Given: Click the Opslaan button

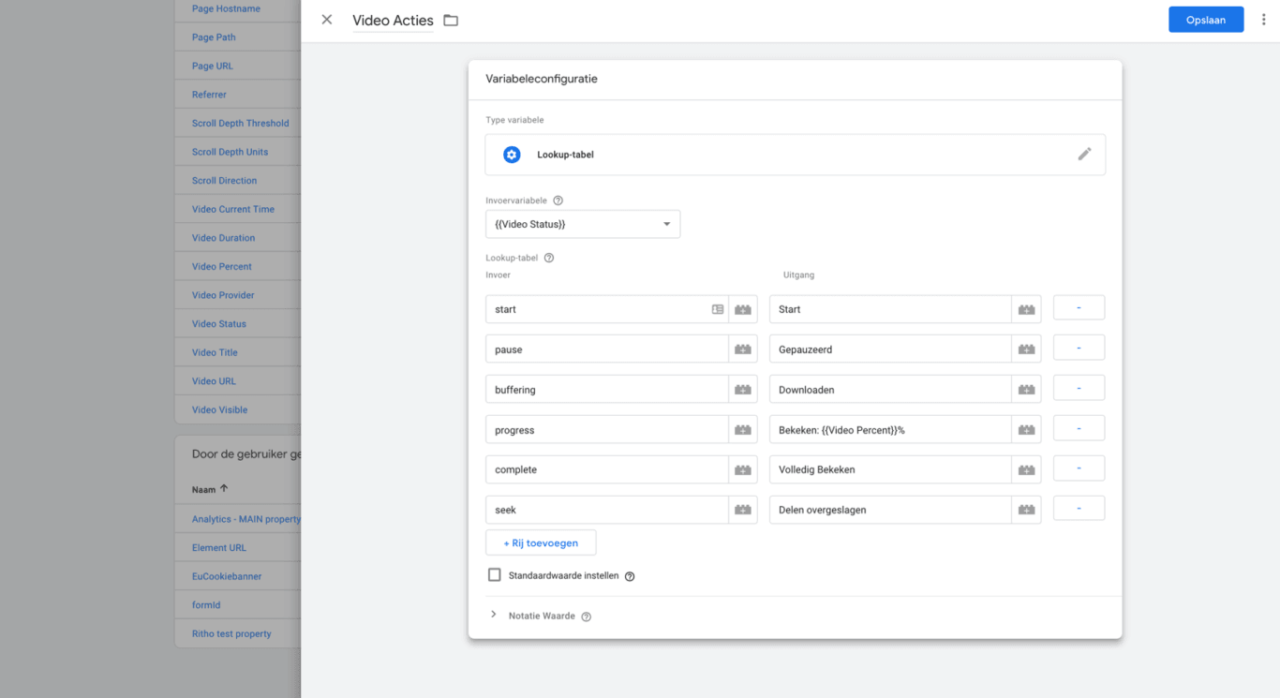Looking at the screenshot, I should (x=1206, y=19).
